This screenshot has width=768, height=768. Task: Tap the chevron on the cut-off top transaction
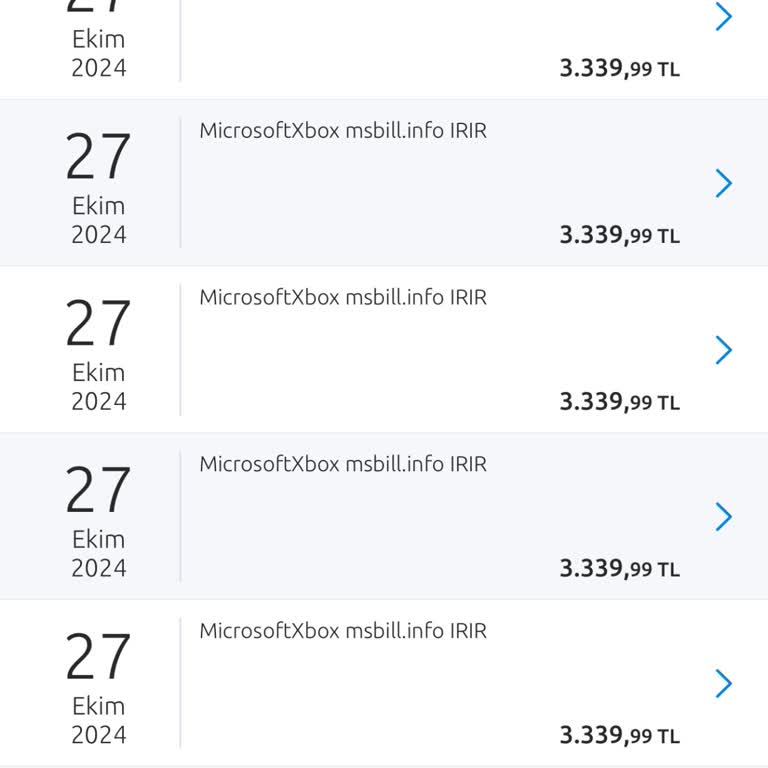pos(724,17)
